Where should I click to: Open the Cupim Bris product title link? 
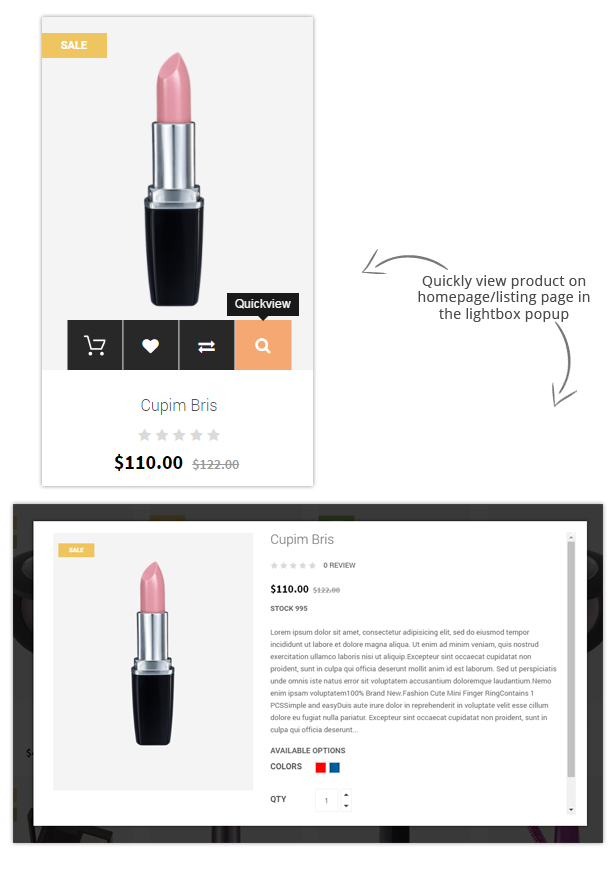tap(179, 405)
